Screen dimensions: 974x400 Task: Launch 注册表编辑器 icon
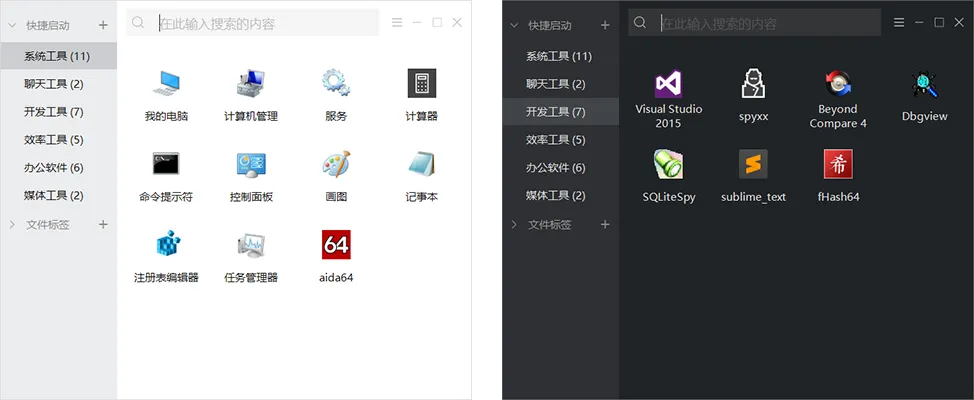(x=166, y=245)
